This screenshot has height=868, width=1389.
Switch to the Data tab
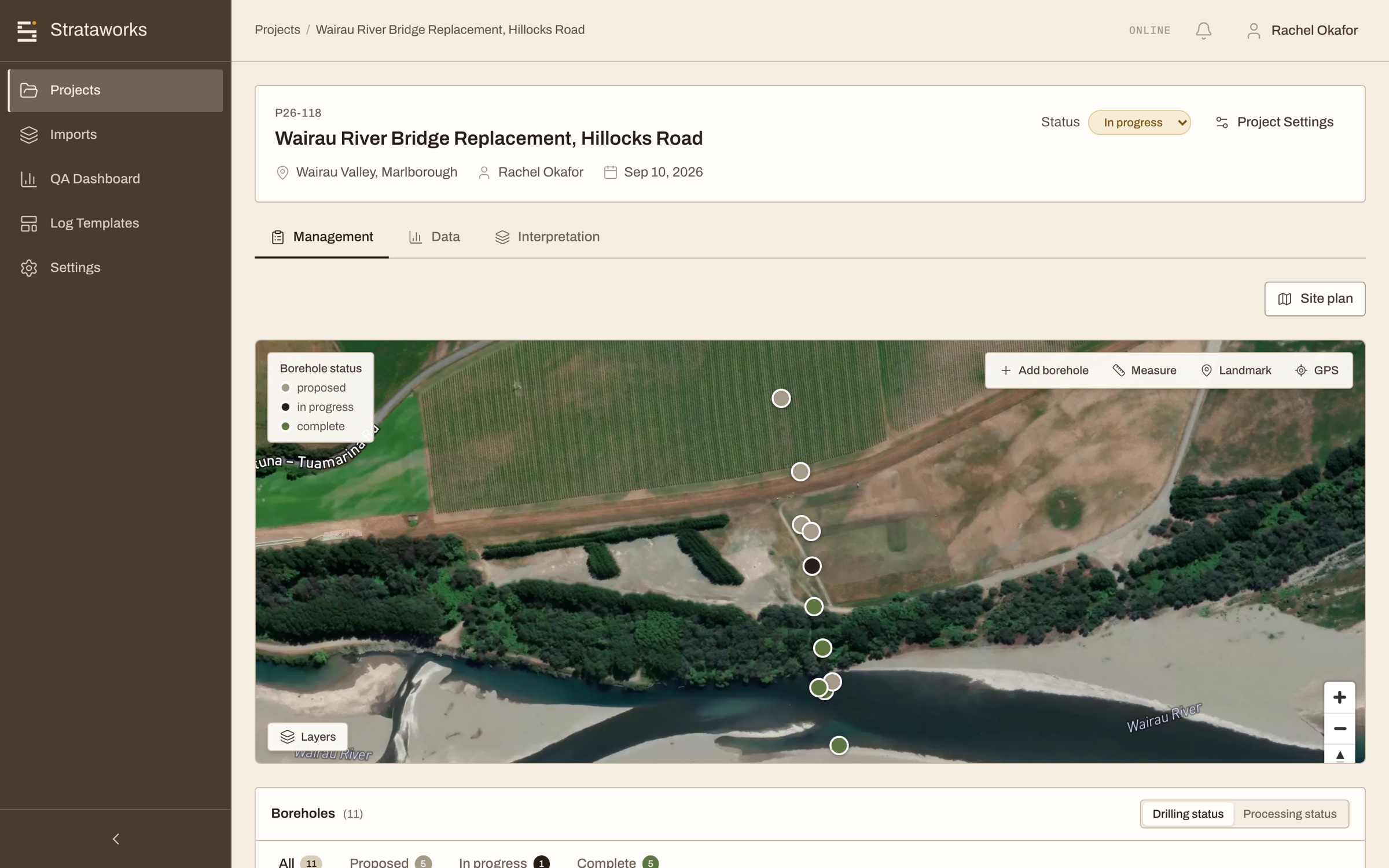click(434, 237)
